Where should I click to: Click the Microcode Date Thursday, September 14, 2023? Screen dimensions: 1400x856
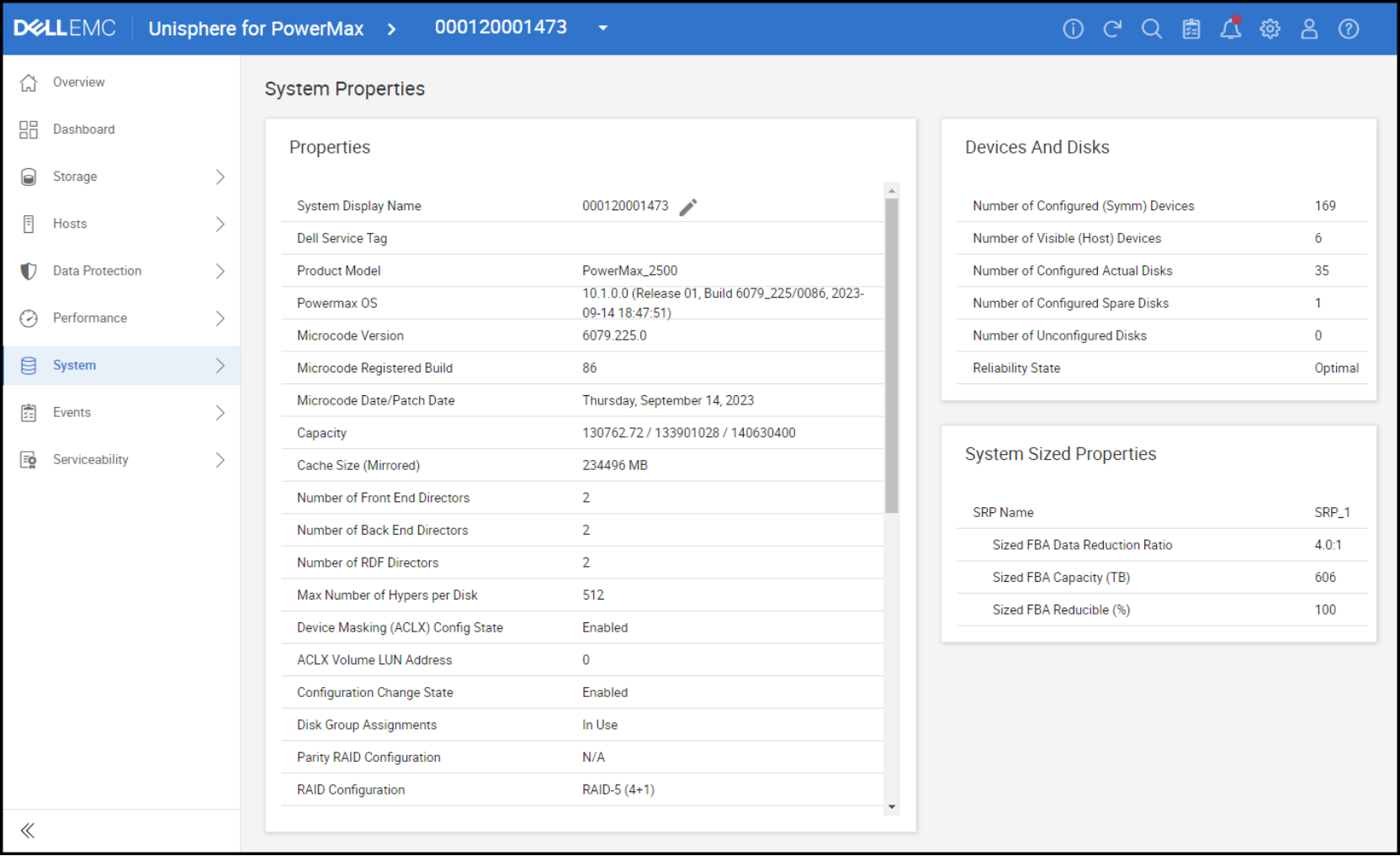[x=668, y=400]
